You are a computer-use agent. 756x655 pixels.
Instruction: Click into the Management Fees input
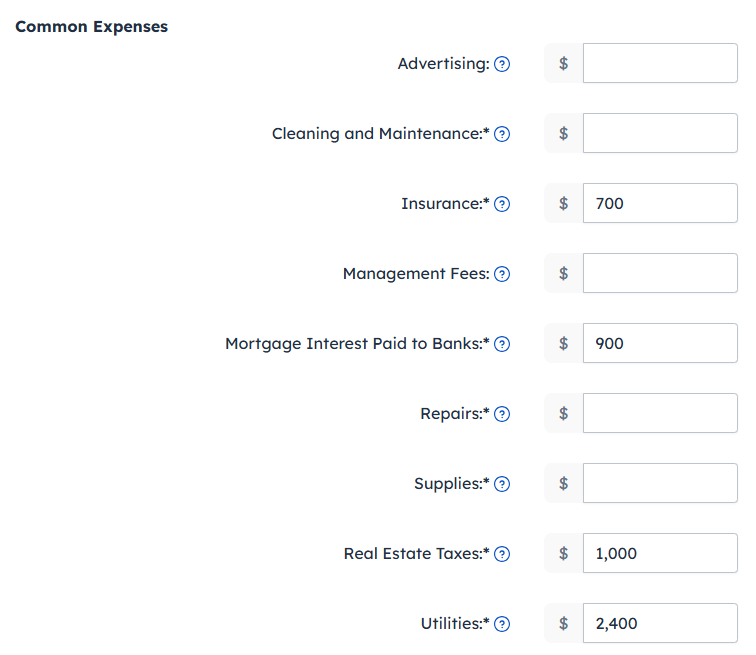(660, 273)
